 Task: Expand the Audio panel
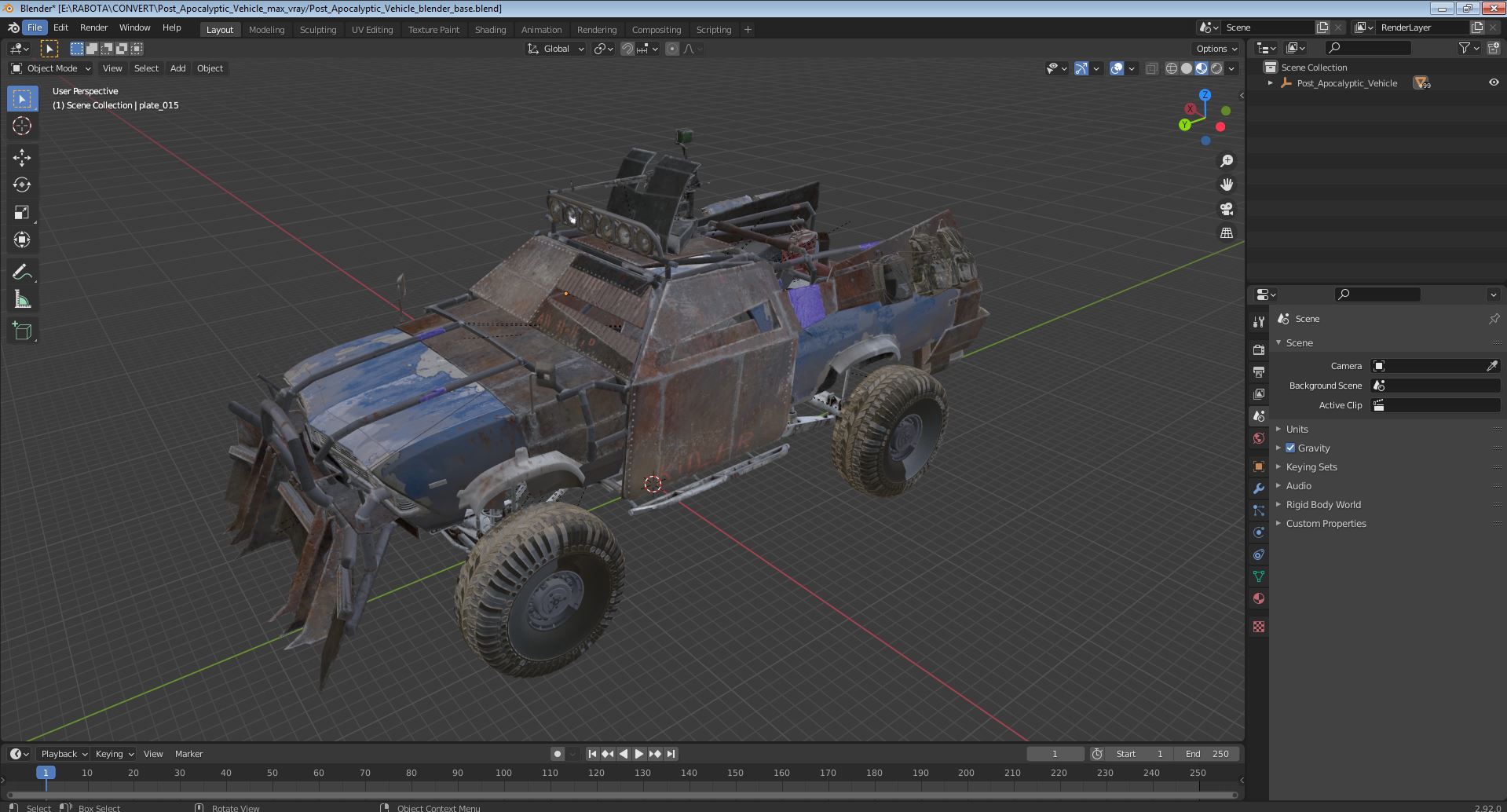click(x=1298, y=485)
